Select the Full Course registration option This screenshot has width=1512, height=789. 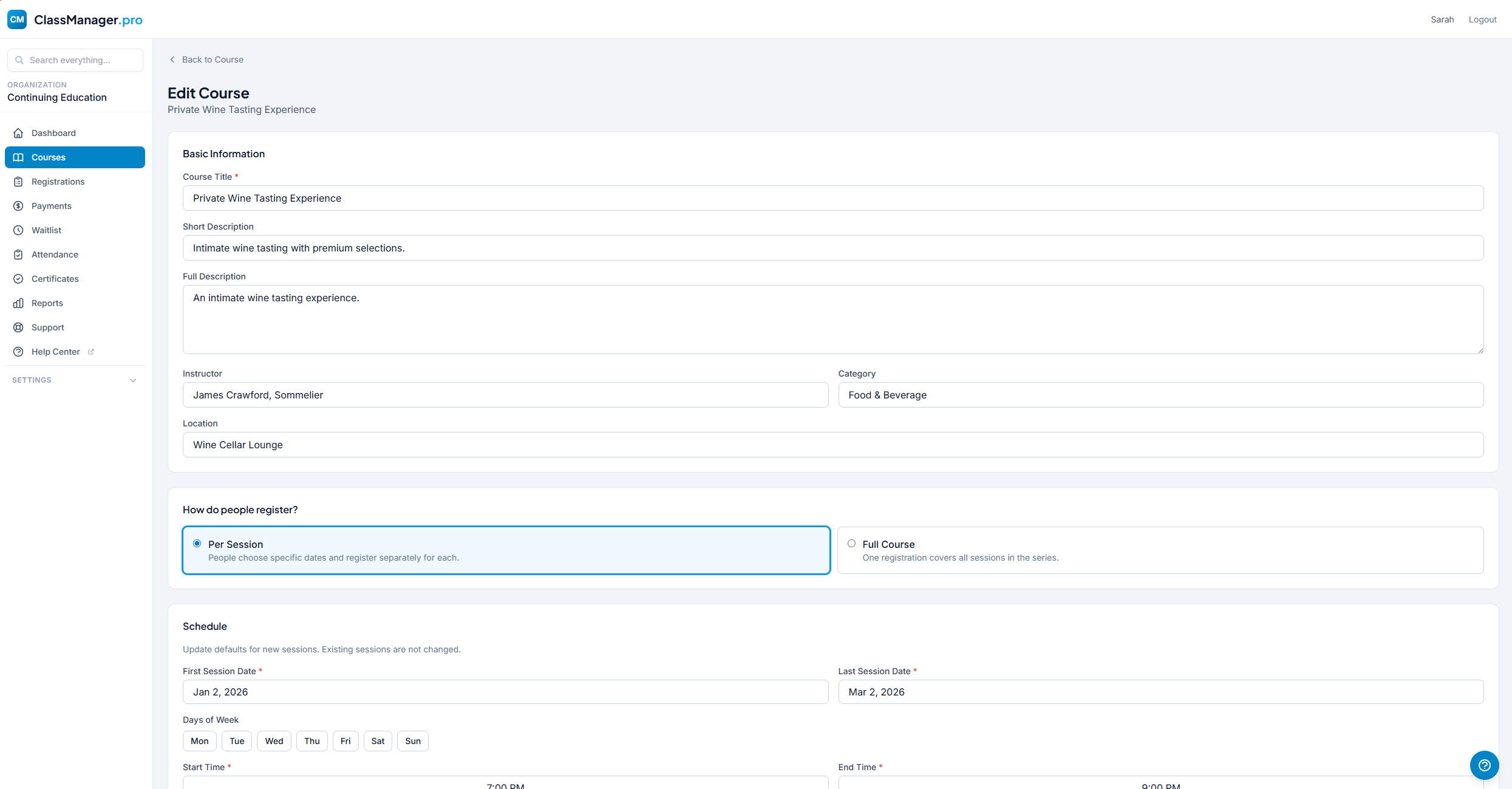[x=851, y=543]
